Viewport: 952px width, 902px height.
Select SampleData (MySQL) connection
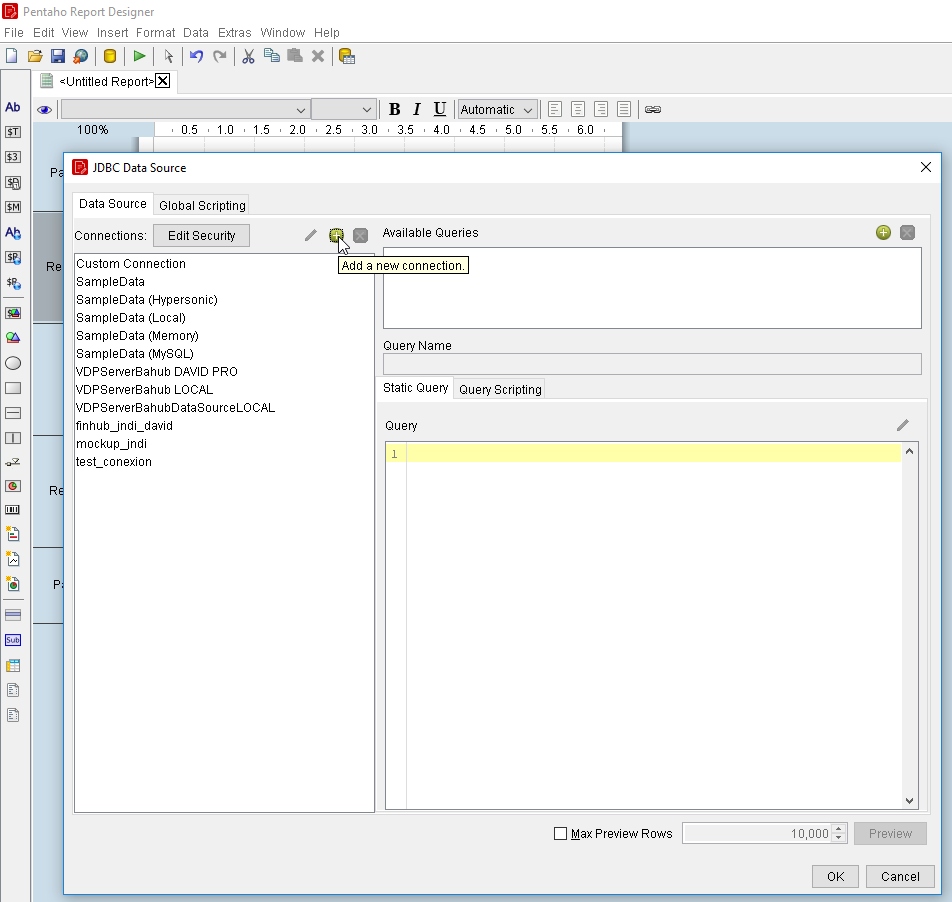[224, 353]
